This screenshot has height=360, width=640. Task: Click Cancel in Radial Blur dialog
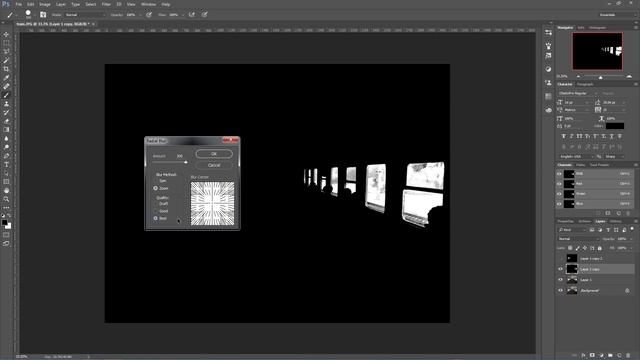click(x=214, y=165)
